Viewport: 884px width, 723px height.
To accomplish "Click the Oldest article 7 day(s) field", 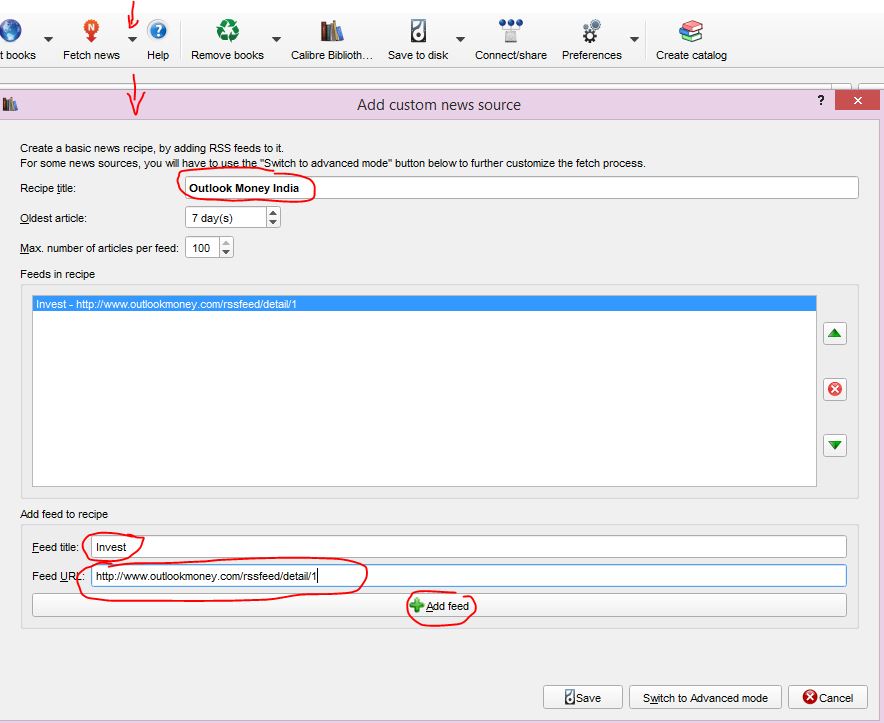I will point(226,218).
